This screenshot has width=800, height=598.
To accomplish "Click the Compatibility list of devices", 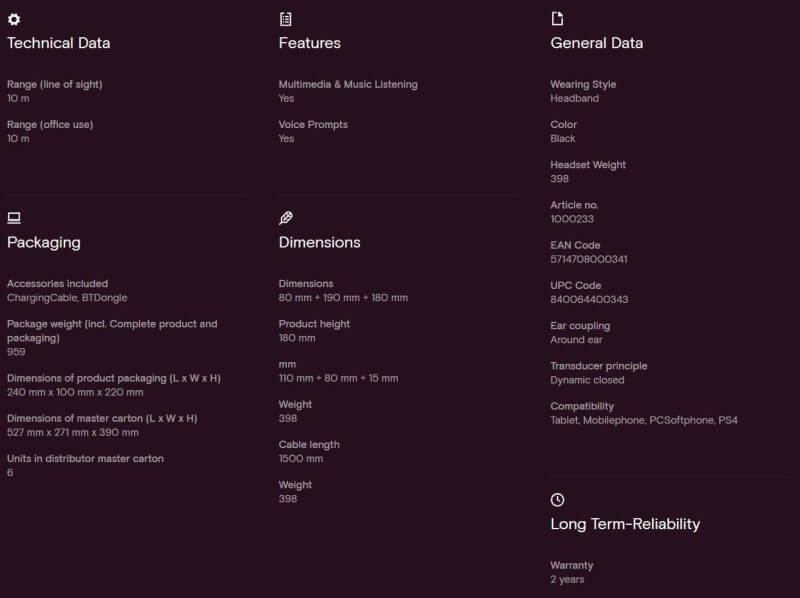I will point(644,420).
